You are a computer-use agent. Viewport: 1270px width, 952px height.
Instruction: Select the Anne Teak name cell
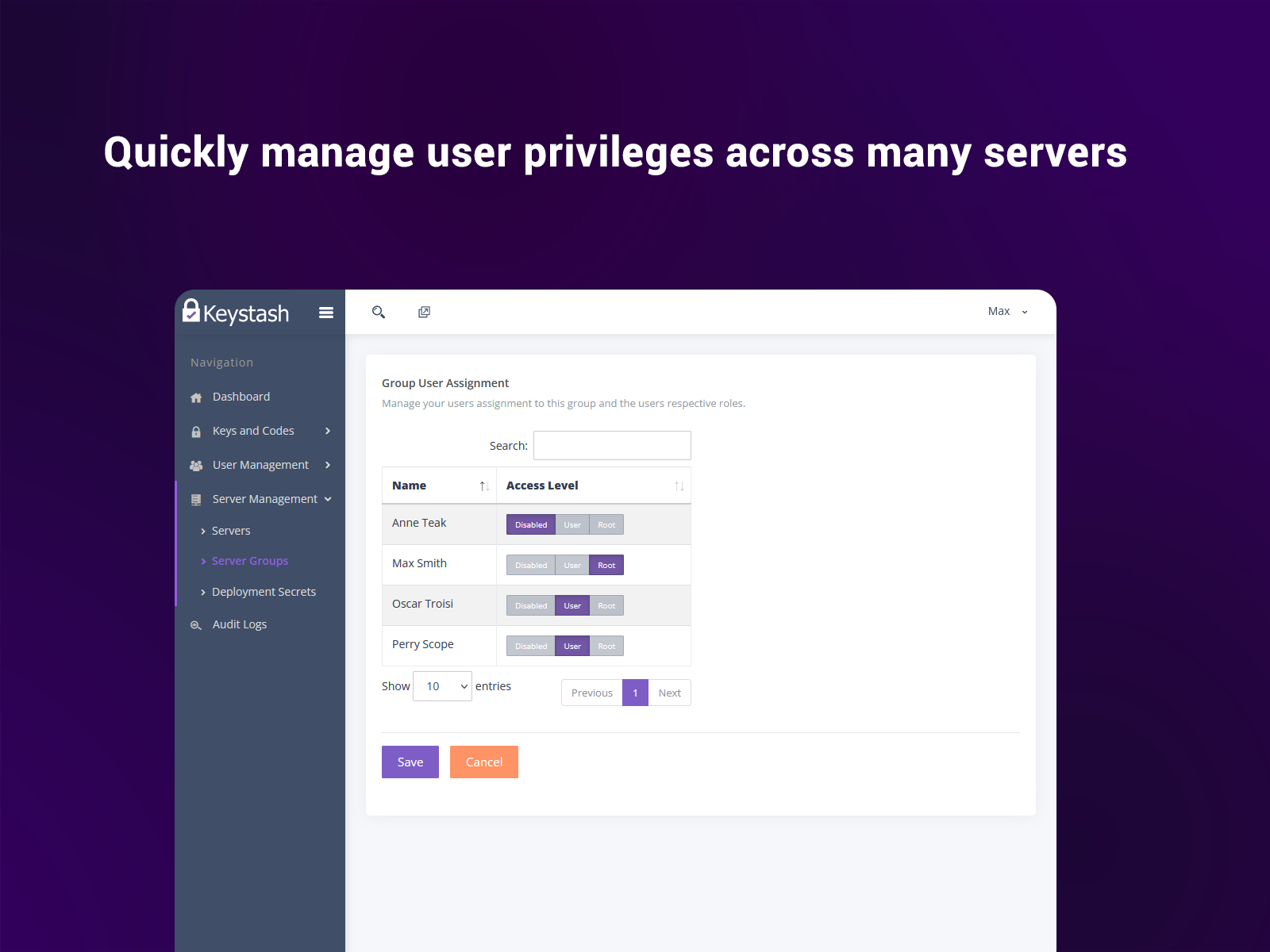[x=439, y=524]
